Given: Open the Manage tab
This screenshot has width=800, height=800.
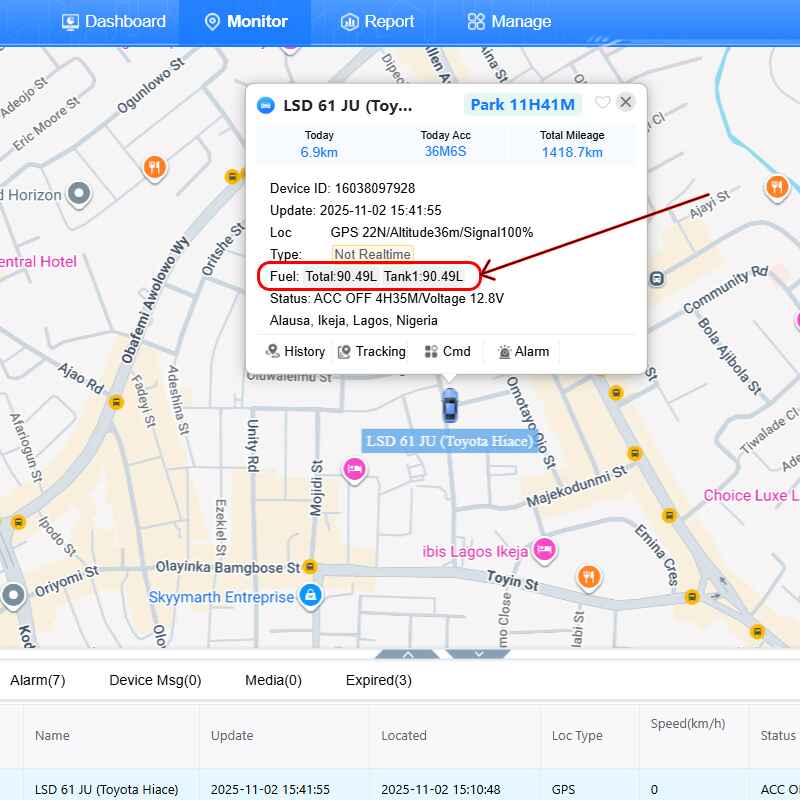Looking at the screenshot, I should click(509, 21).
